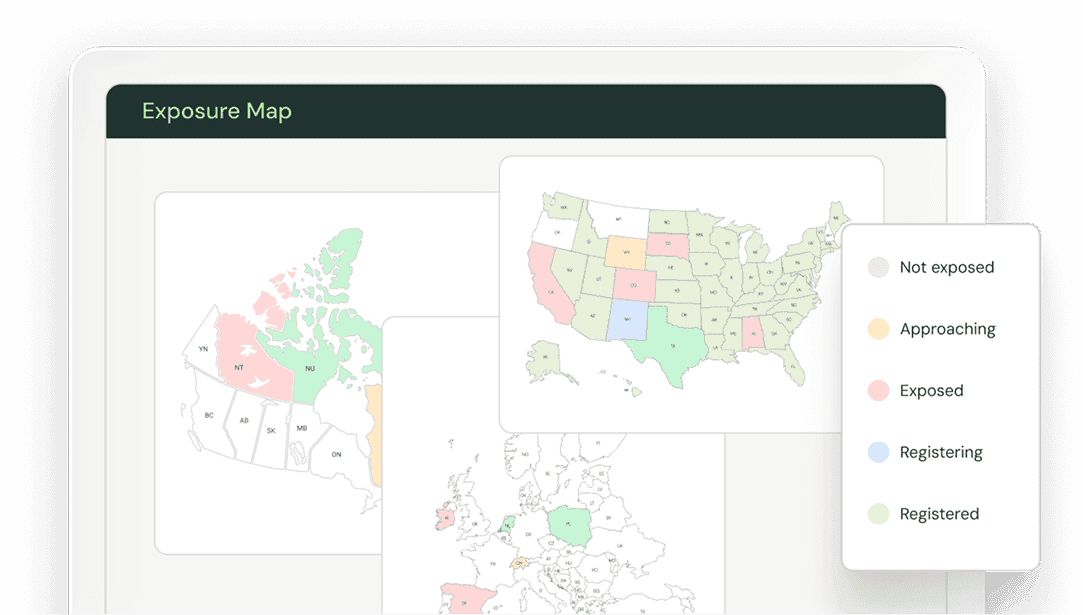
Task: Select Norway on Europe map
Action: coord(526,455)
